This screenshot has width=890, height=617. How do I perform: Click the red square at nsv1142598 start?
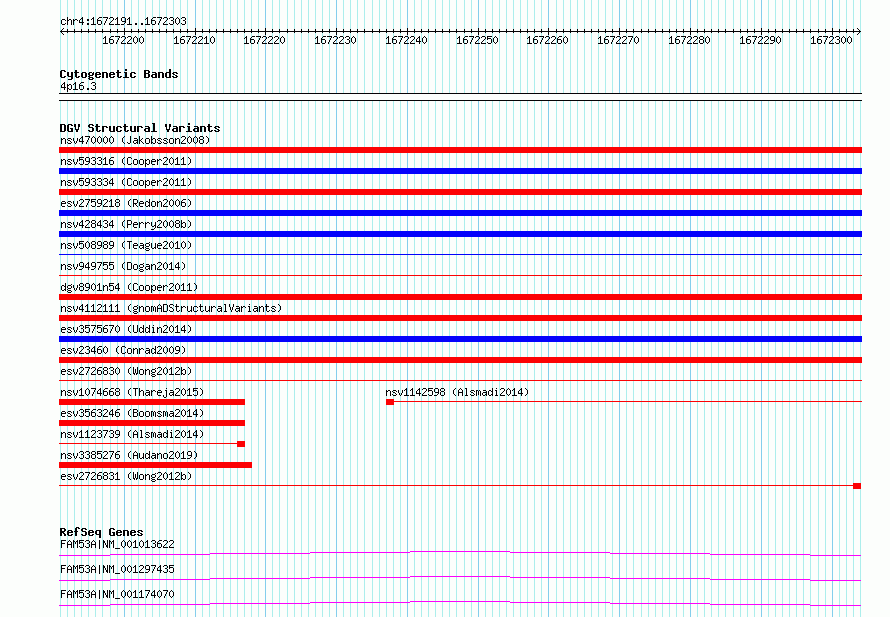click(390, 402)
